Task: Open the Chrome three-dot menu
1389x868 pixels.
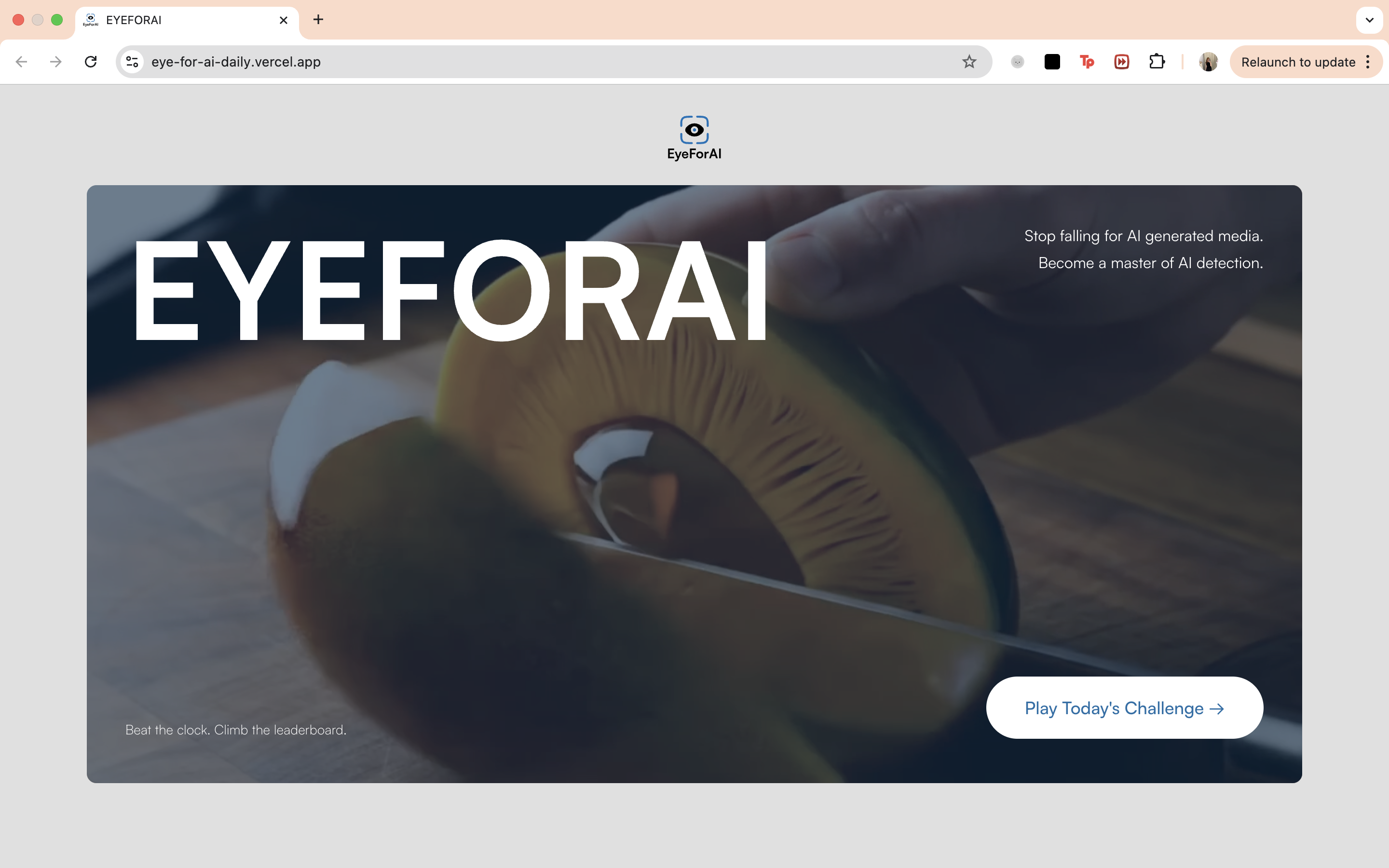Action: click(x=1368, y=61)
